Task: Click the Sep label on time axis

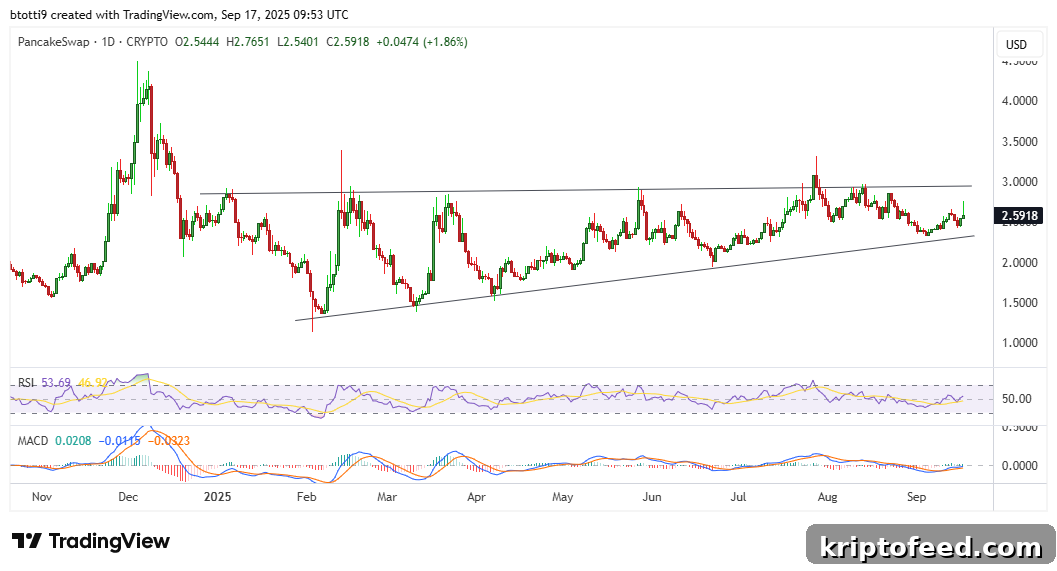Action: click(x=917, y=497)
